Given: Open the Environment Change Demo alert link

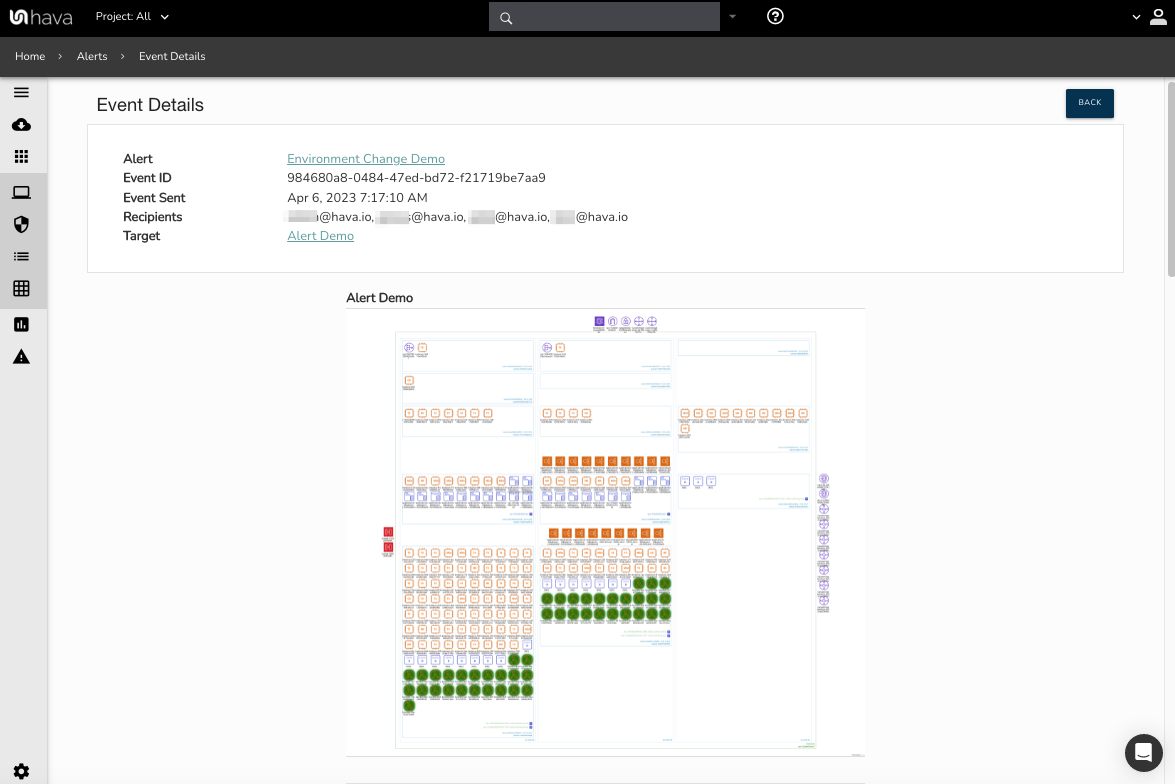Looking at the screenshot, I should tap(365, 158).
